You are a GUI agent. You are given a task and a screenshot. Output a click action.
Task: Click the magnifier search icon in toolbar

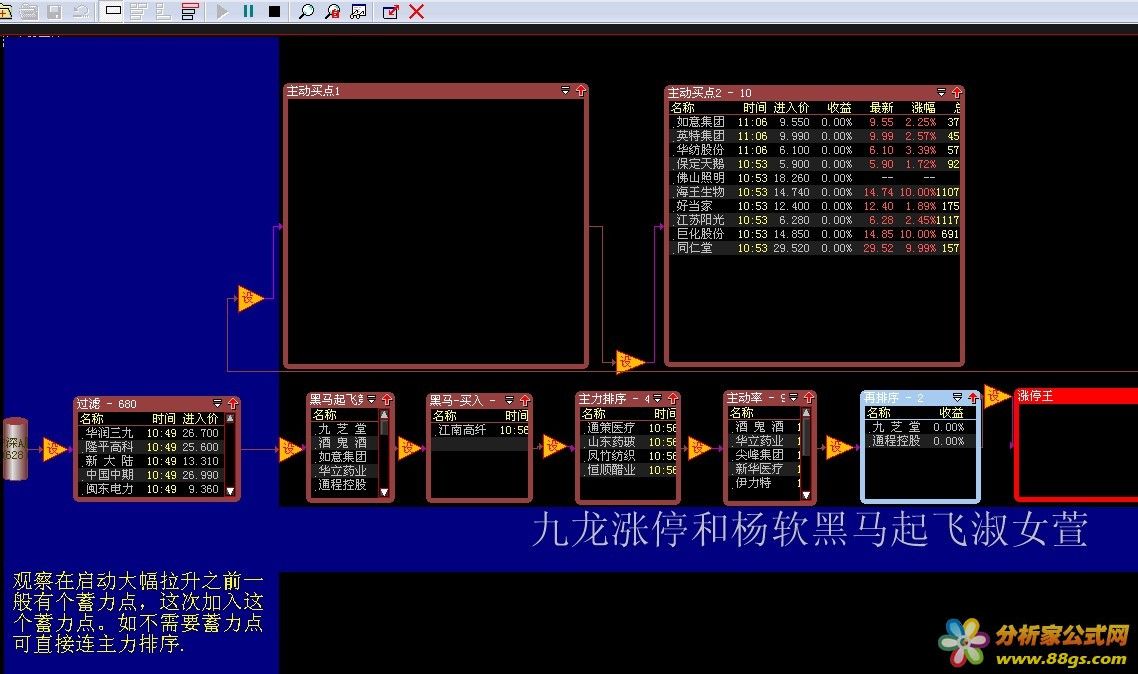[306, 12]
